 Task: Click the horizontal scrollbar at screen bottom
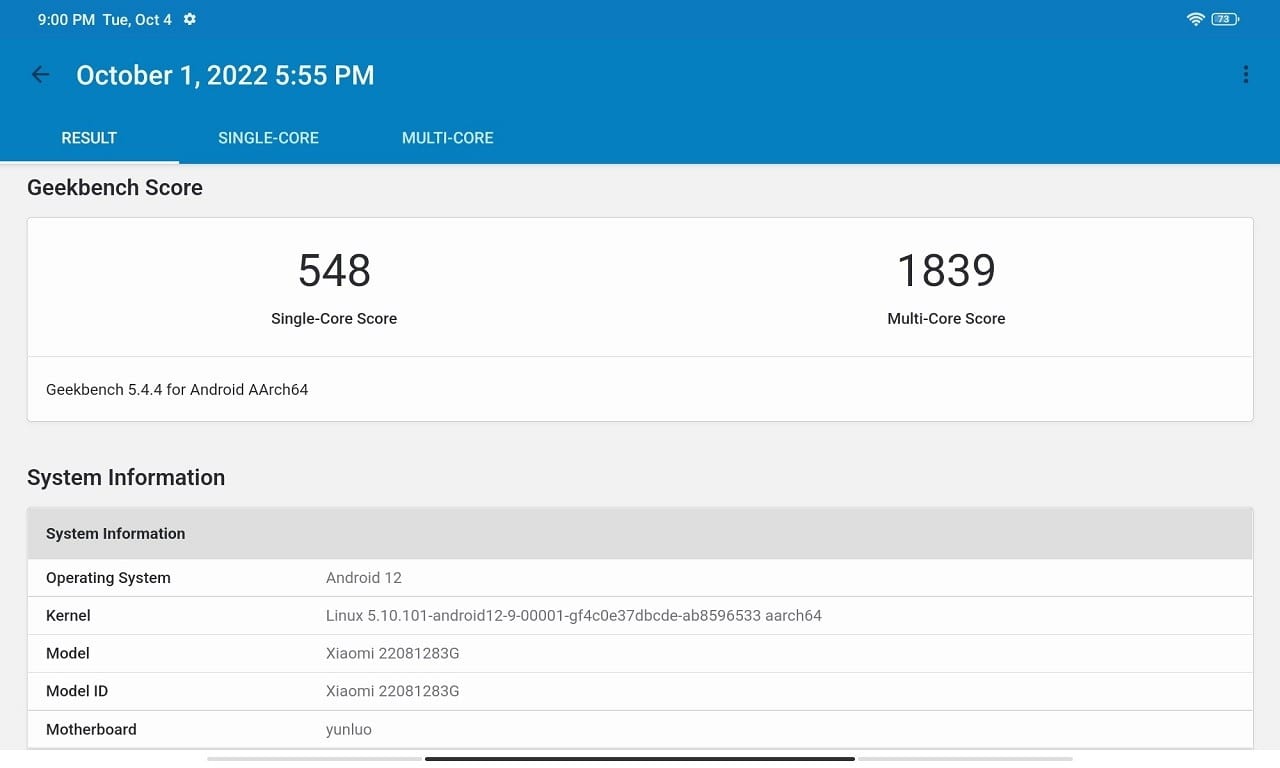640,757
